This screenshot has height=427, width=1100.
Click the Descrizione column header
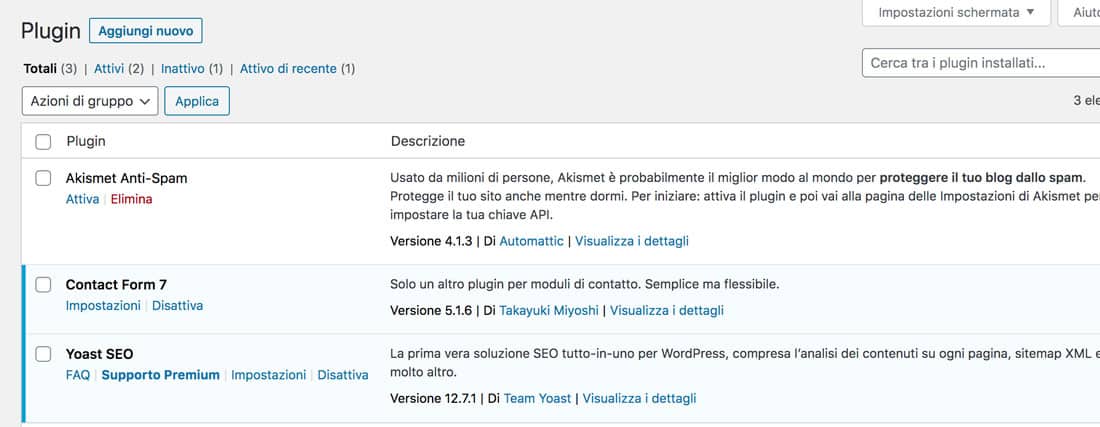[x=428, y=141]
